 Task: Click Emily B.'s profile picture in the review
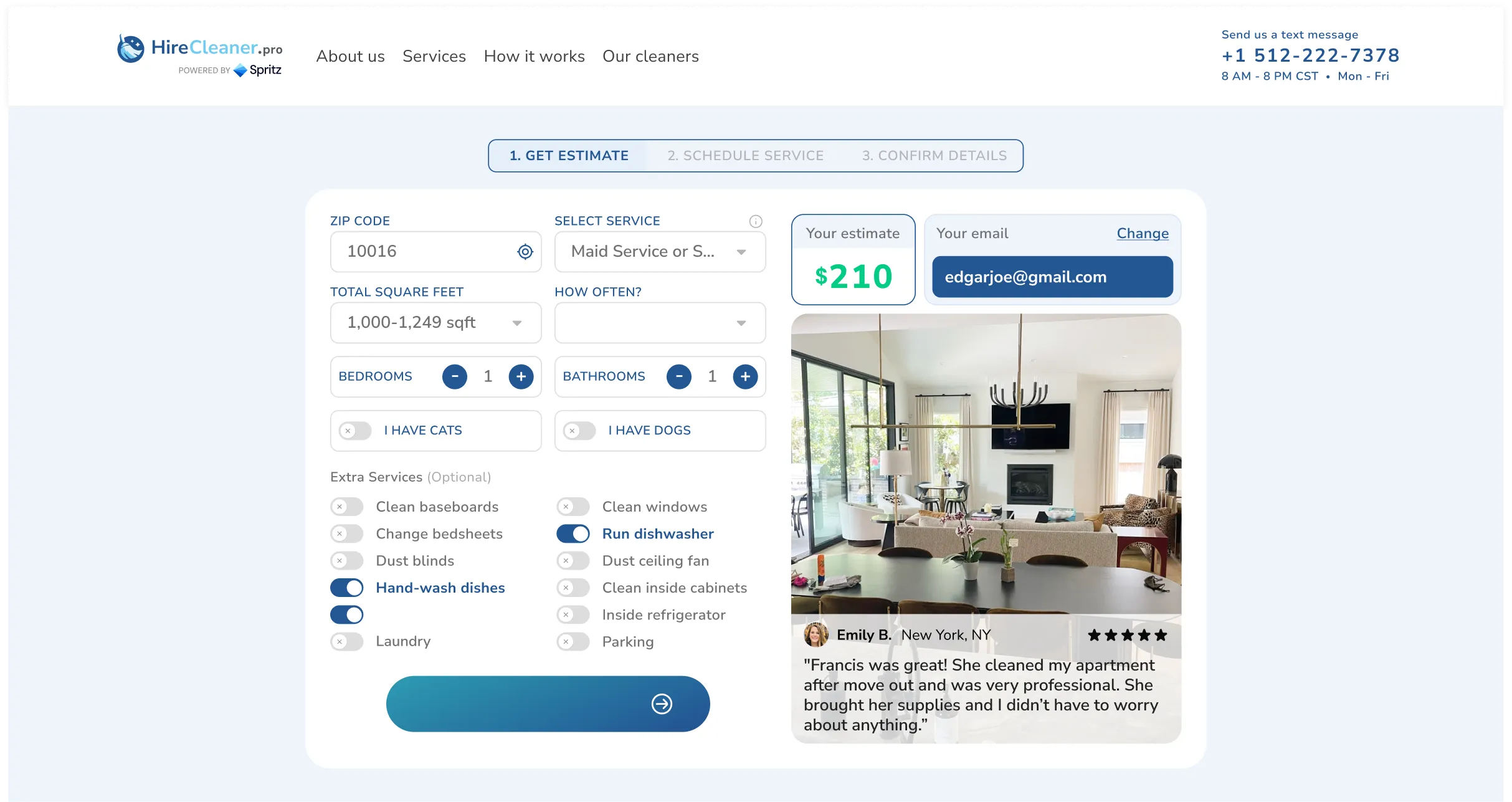816,634
